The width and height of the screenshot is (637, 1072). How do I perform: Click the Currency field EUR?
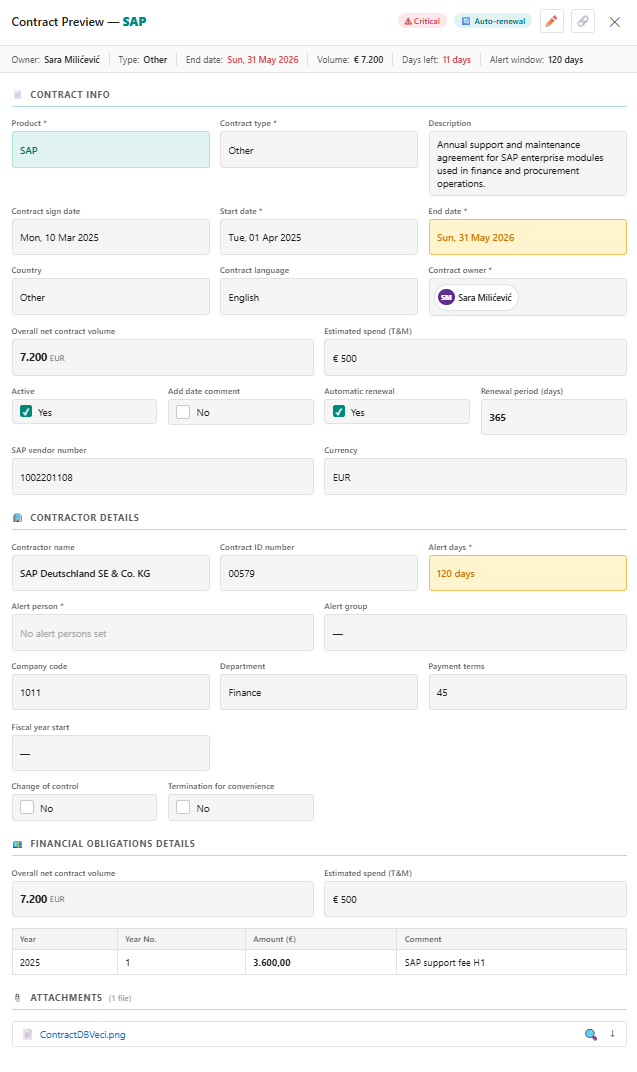pyautogui.click(x=475, y=477)
